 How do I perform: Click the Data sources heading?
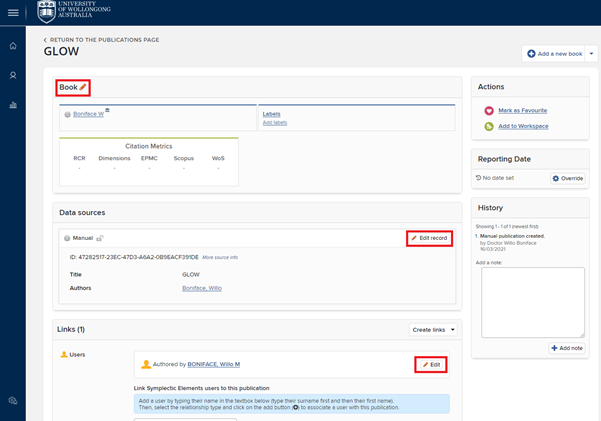[82, 213]
